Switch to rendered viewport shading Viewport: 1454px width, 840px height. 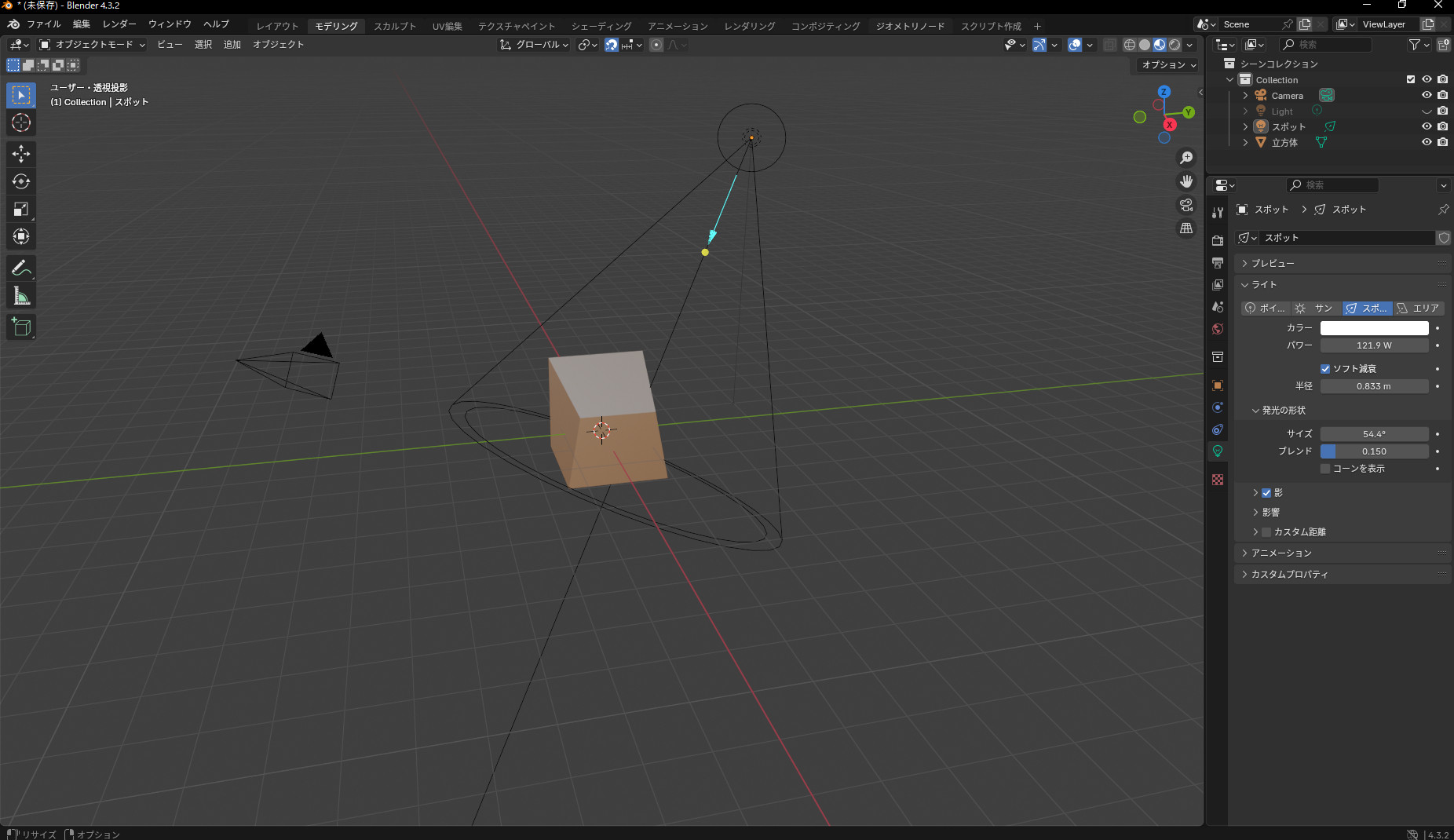pyautogui.click(x=1175, y=45)
